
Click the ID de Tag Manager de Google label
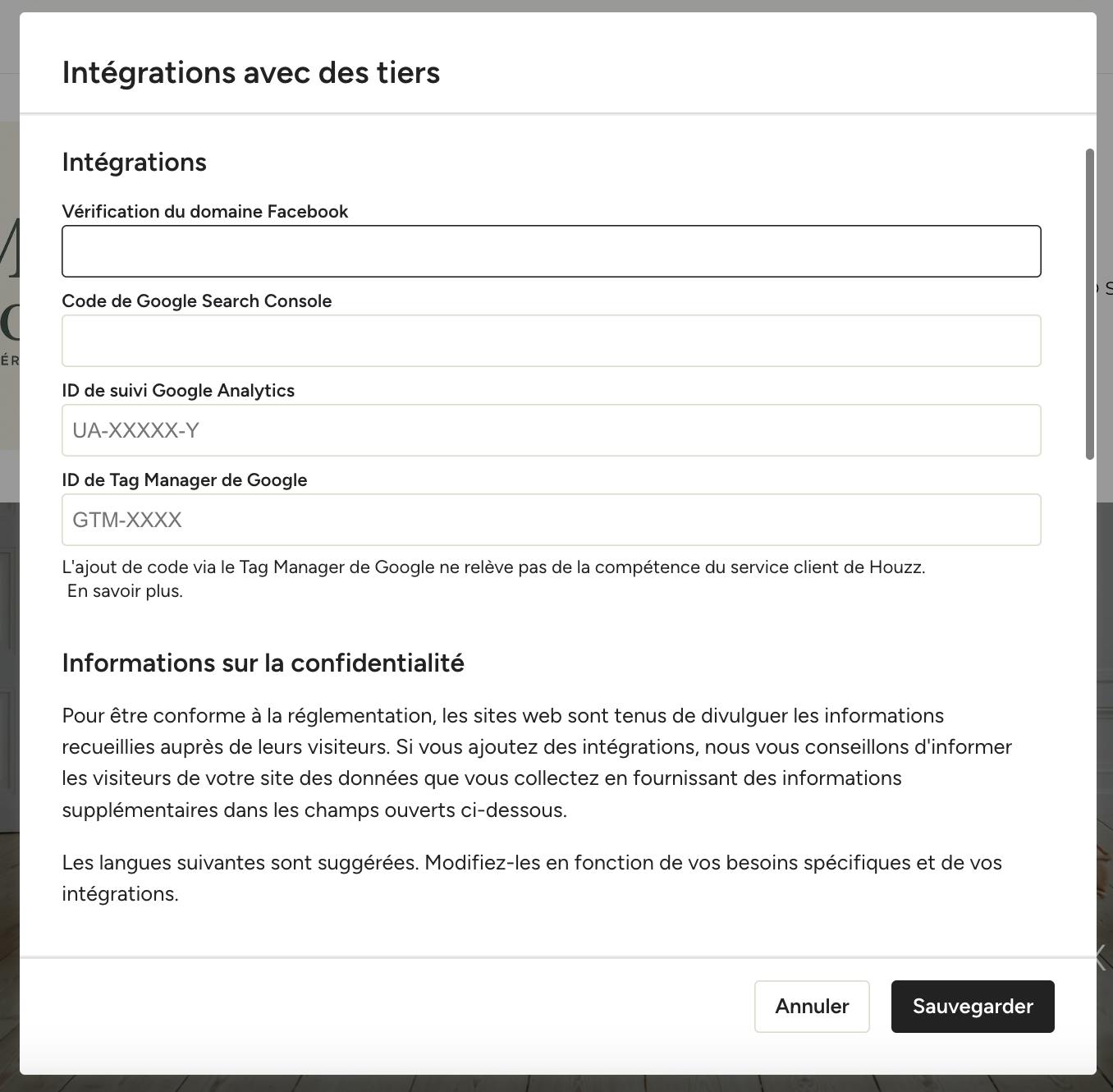185,480
